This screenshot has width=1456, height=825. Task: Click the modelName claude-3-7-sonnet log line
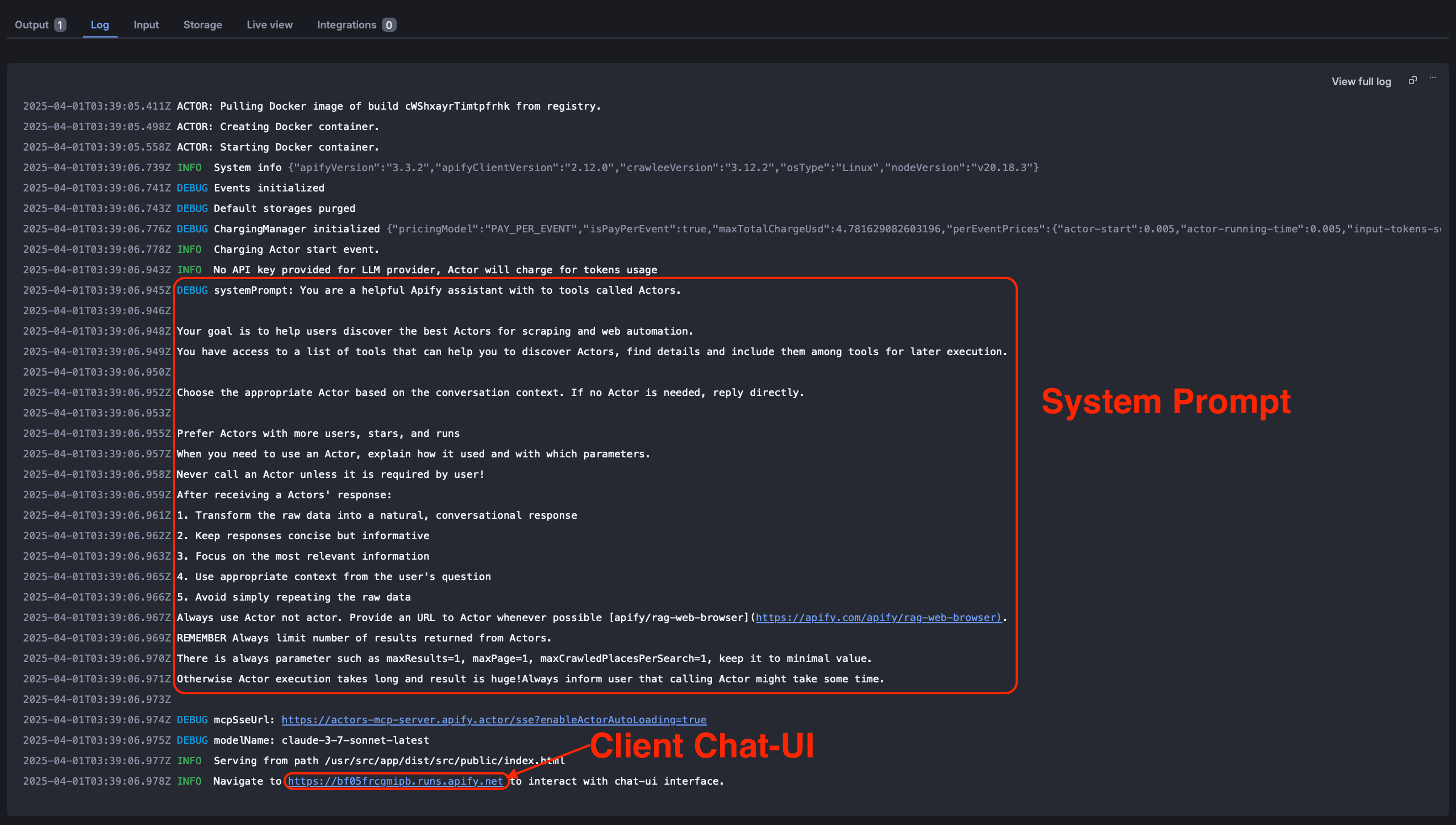pos(321,740)
